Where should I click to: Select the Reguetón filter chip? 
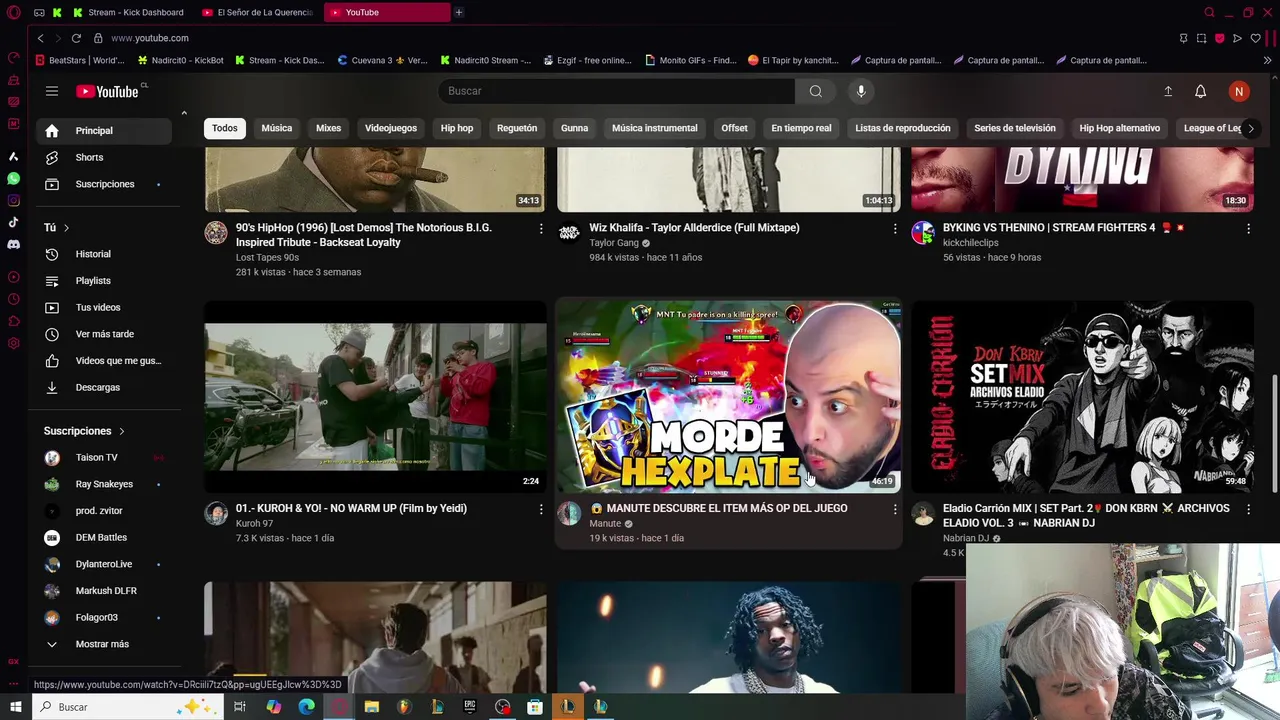(517, 128)
